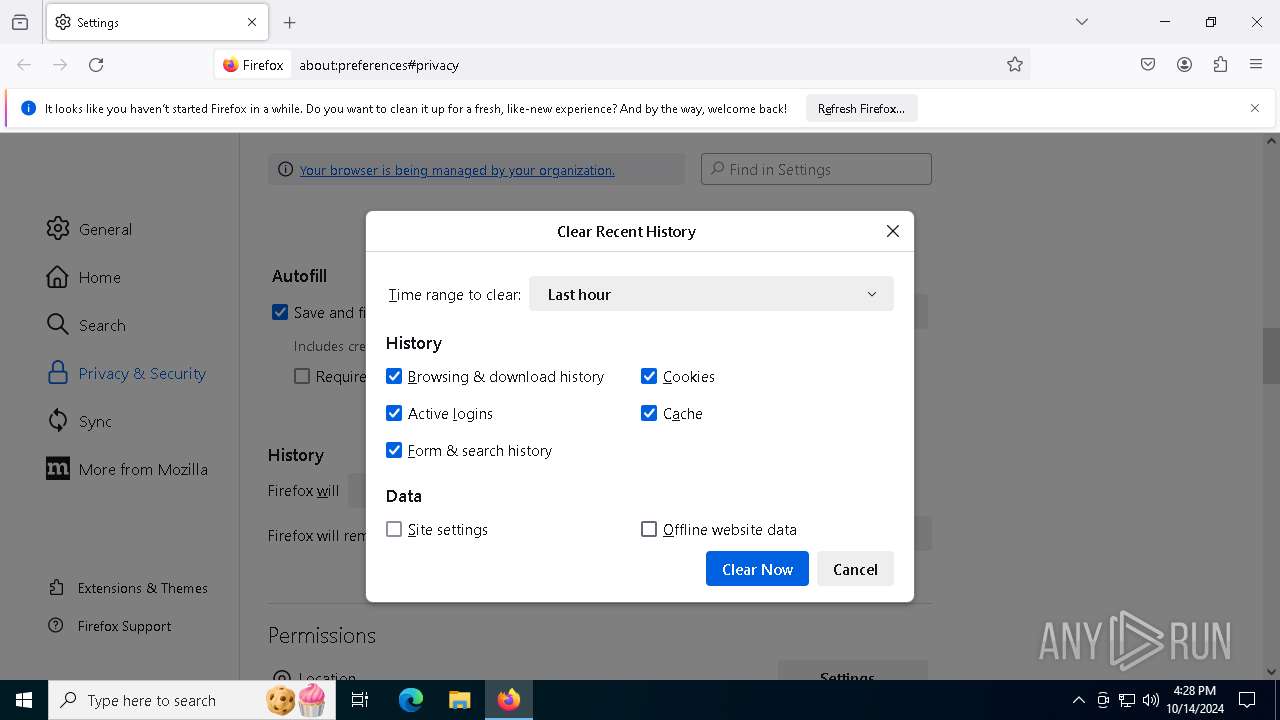
Task: Open the Sync settings category
Action: [x=79, y=421]
